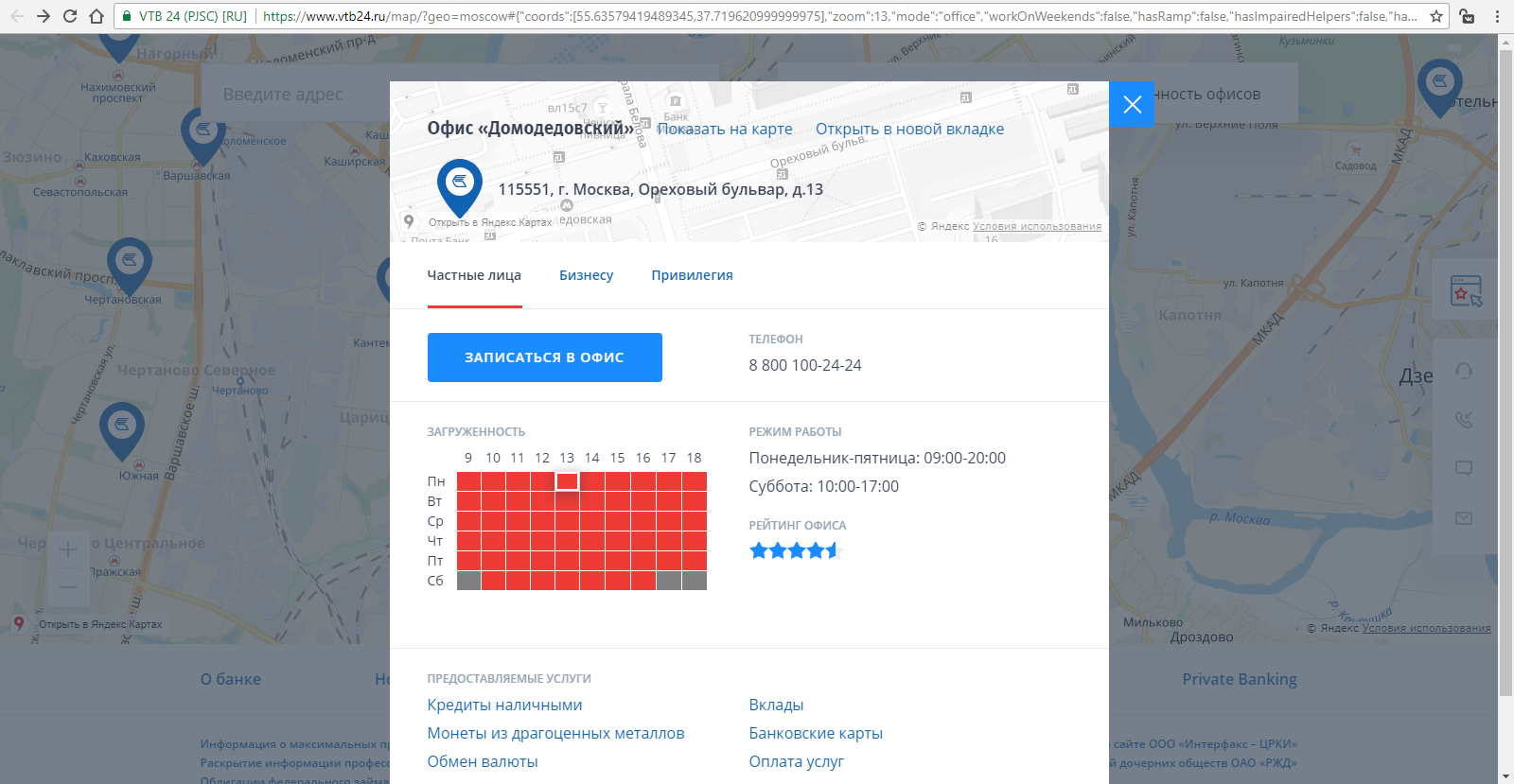Click Открыть в новой вкладке link

pos(909,130)
